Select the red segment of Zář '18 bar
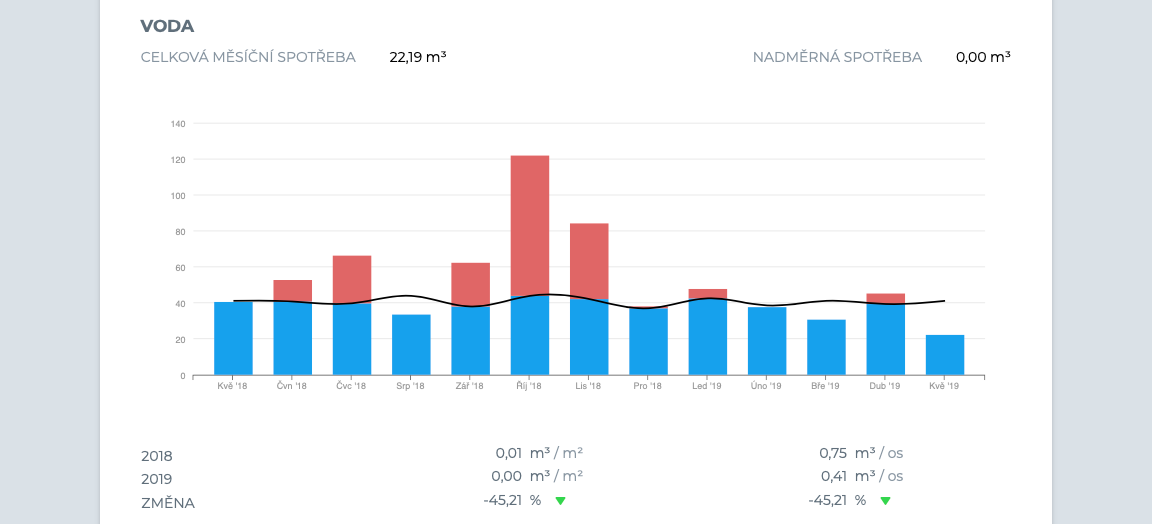This screenshot has height=524, width=1152. pyautogui.click(x=470, y=284)
